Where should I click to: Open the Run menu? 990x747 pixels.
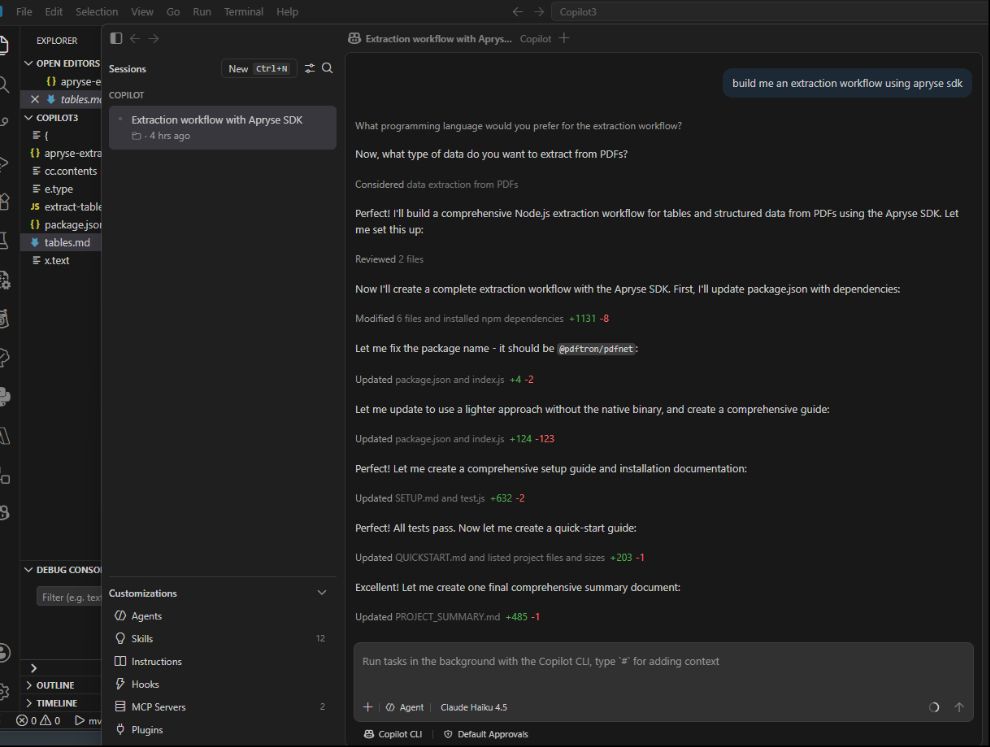click(202, 11)
